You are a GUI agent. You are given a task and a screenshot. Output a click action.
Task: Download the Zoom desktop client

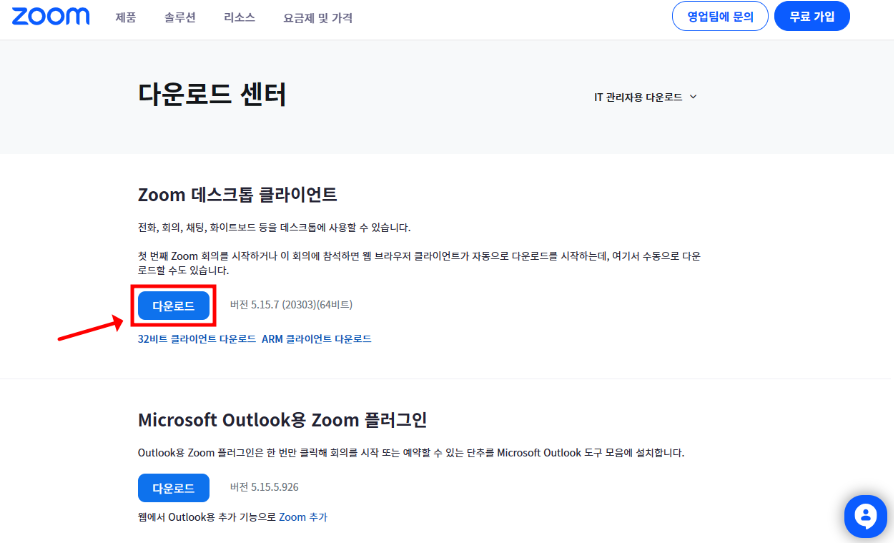pyautogui.click(x=173, y=306)
